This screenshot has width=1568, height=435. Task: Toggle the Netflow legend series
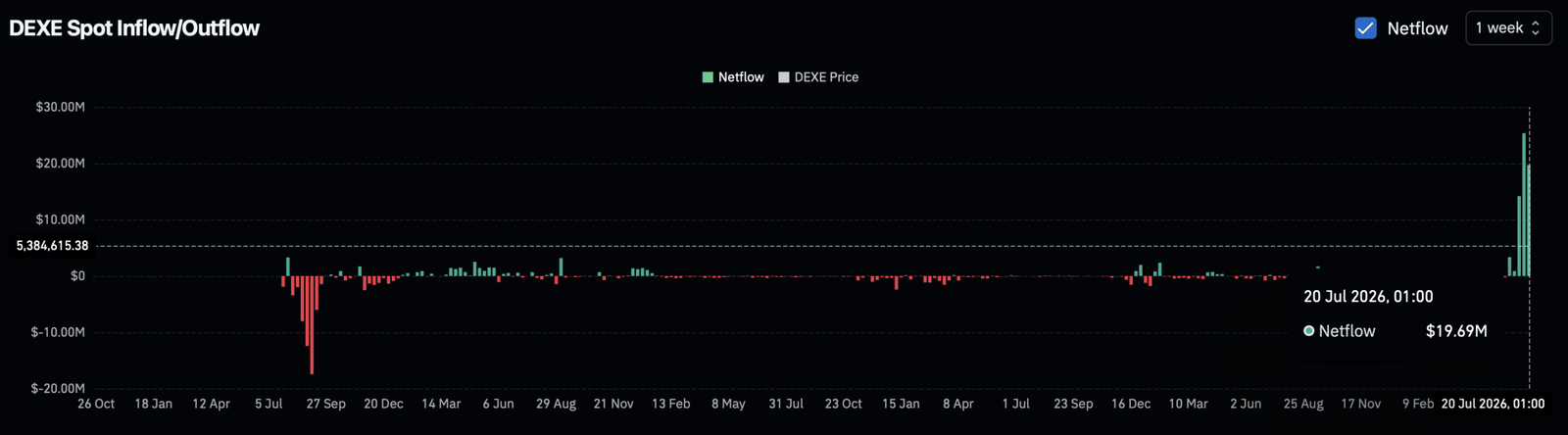tap(733, 77)
